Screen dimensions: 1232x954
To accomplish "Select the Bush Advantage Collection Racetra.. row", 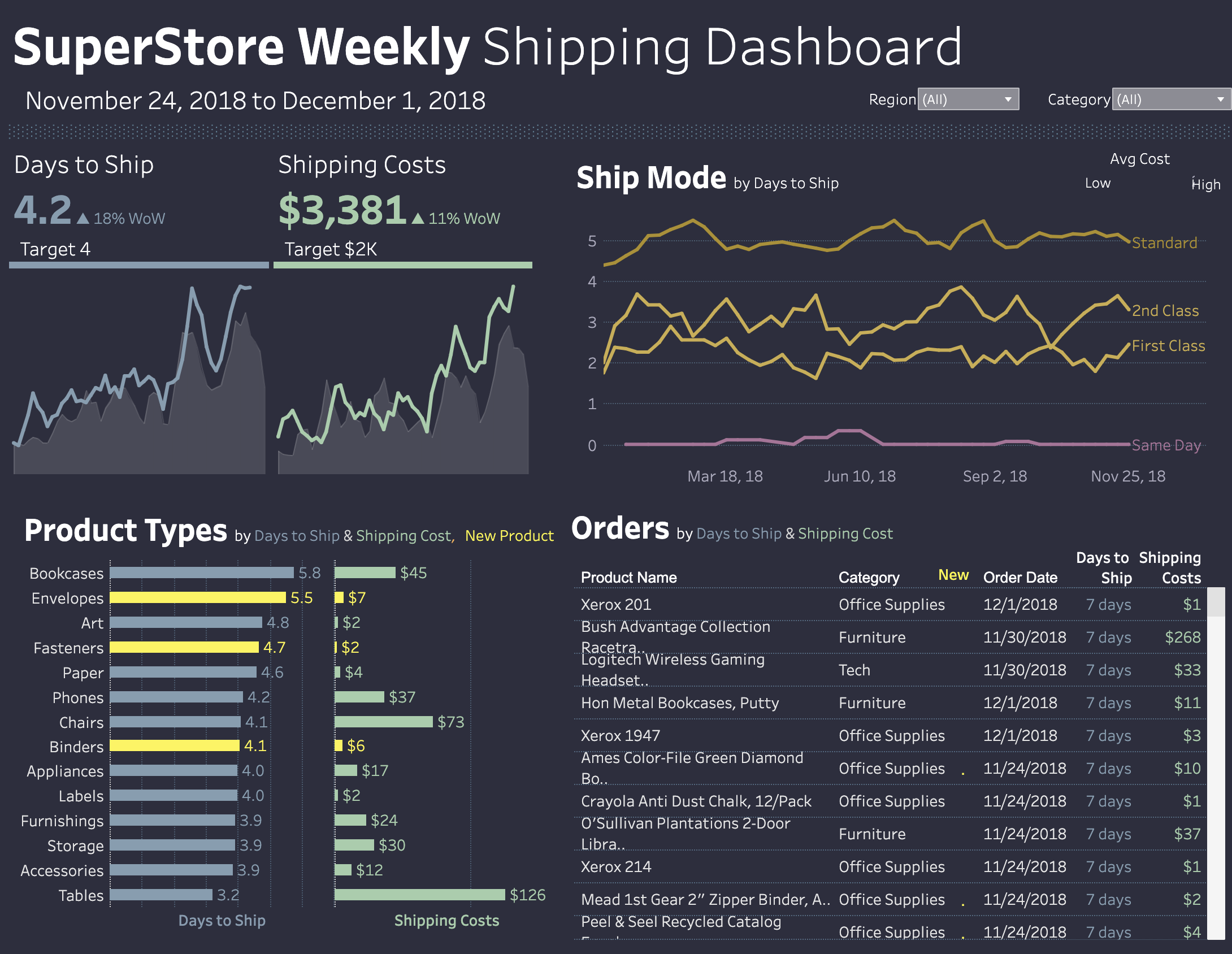I will pos(891,637).
